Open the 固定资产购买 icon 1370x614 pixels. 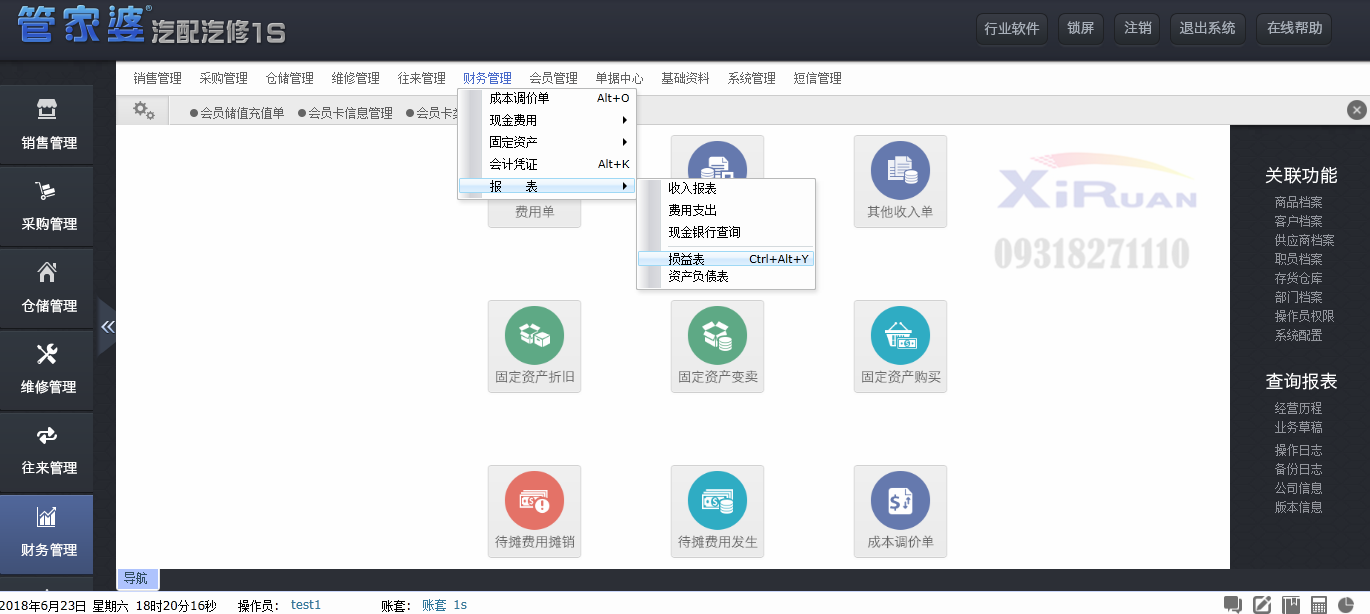pyautogui.click(x=900, y=345)
